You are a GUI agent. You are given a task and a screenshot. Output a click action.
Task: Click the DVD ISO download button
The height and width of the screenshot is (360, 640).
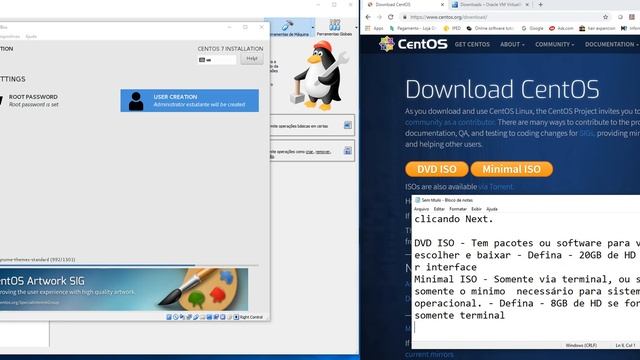click(437, 169)
